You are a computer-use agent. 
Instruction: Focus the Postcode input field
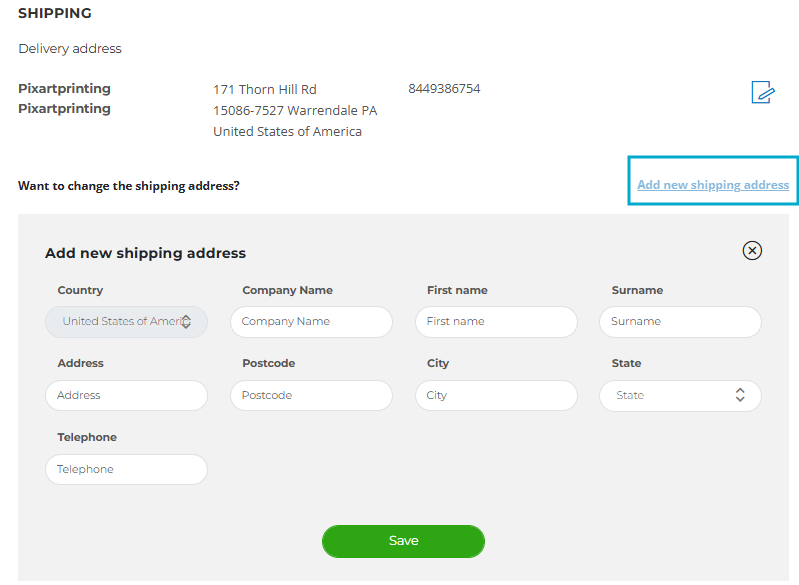click(x=311, y=395)
